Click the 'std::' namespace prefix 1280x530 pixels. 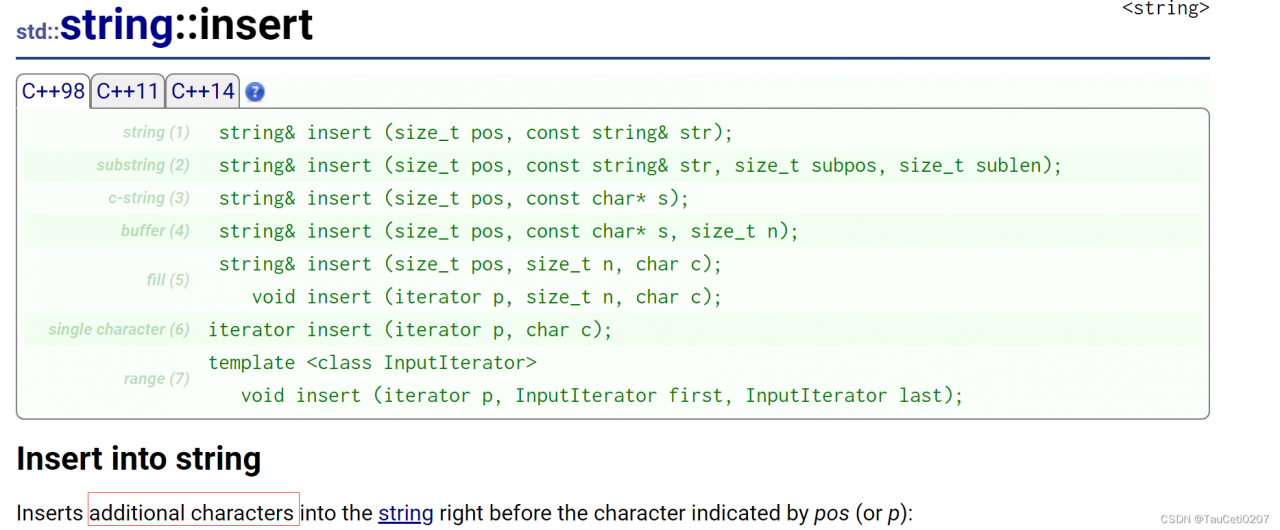37,32
